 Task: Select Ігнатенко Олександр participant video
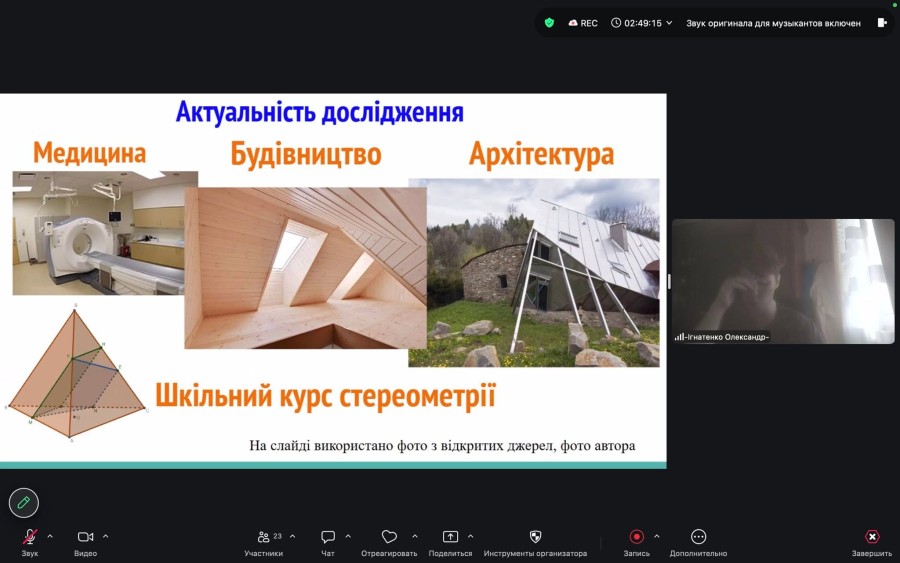pos(783,281)
